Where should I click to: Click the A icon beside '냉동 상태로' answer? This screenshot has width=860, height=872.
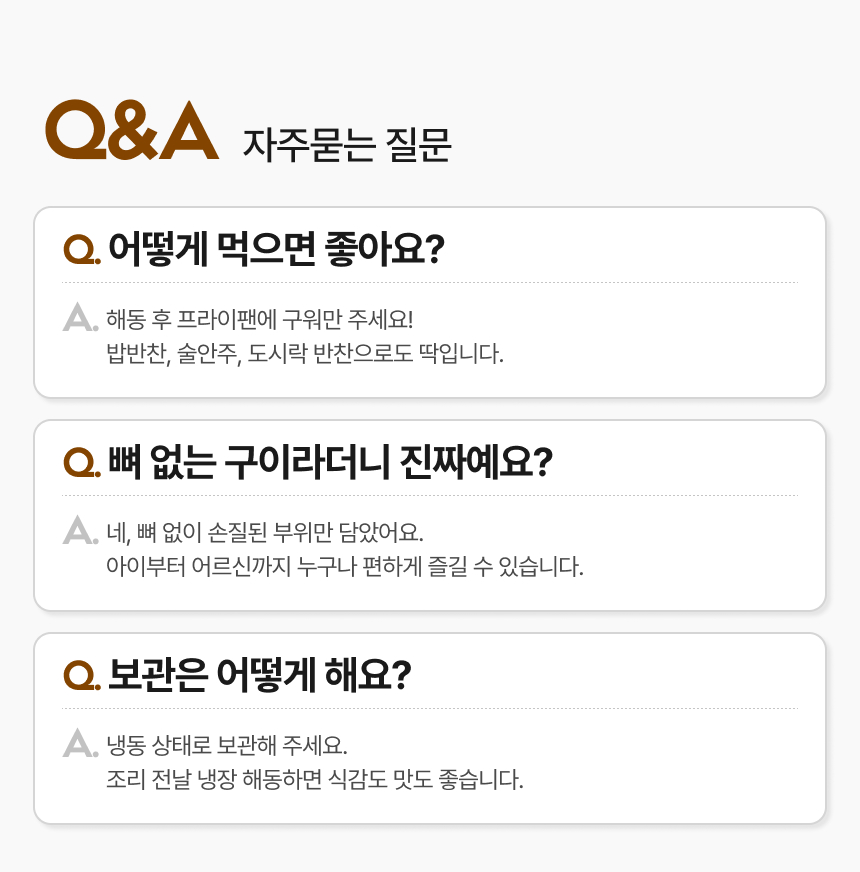[x=79, y=744]
